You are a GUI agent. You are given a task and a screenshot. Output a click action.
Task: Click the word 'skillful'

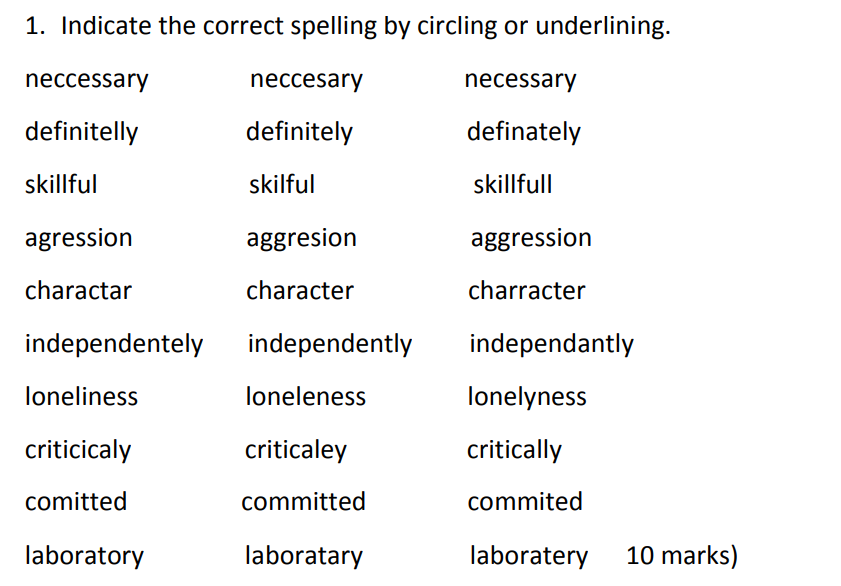[x=61, y=184]
